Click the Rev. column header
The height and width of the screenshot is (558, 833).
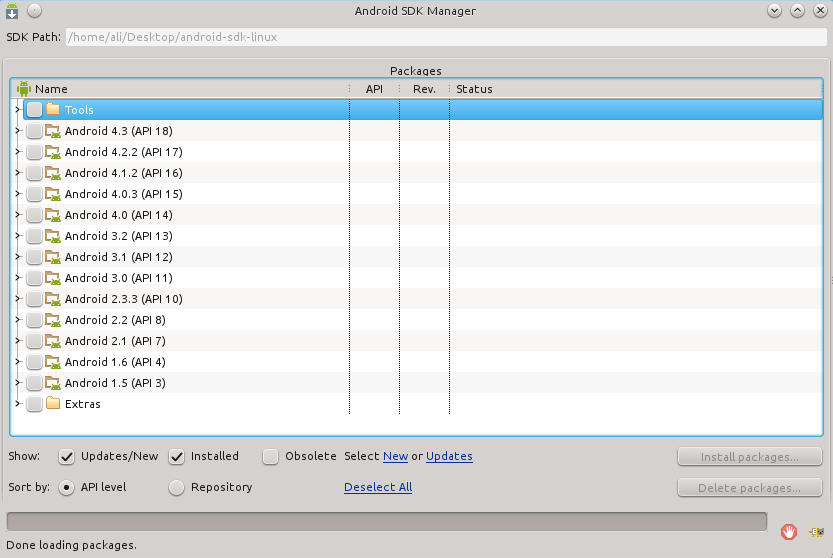[x=424, y=89]
